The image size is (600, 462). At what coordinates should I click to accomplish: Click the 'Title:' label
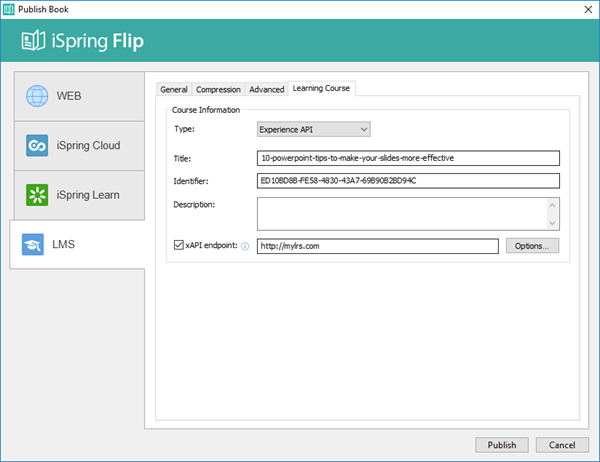click(x=182, y=158)
